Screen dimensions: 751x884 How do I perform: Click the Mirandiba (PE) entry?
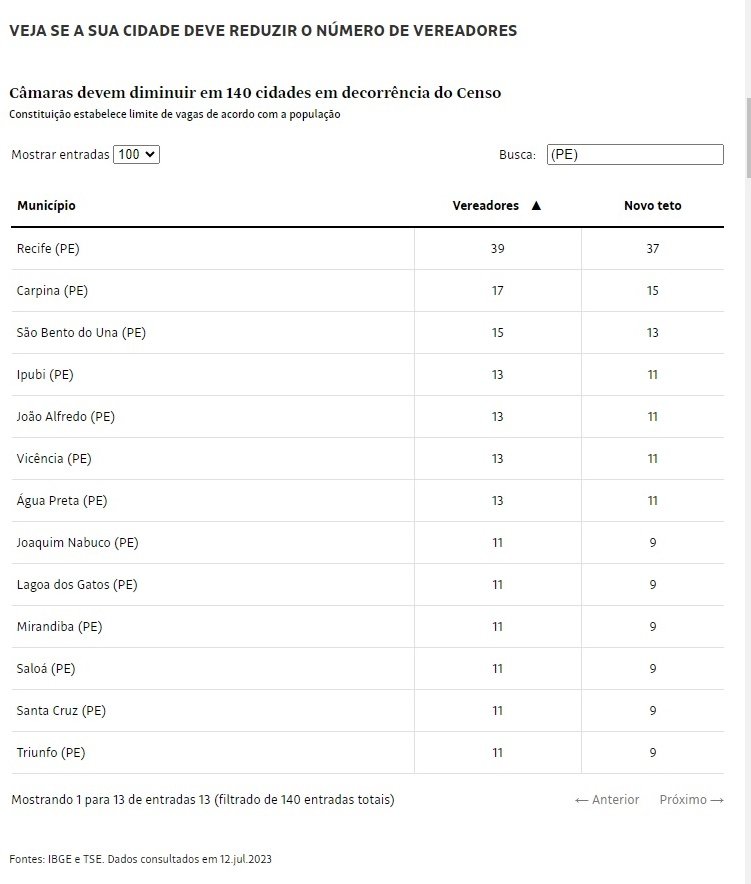pos(59,627)
